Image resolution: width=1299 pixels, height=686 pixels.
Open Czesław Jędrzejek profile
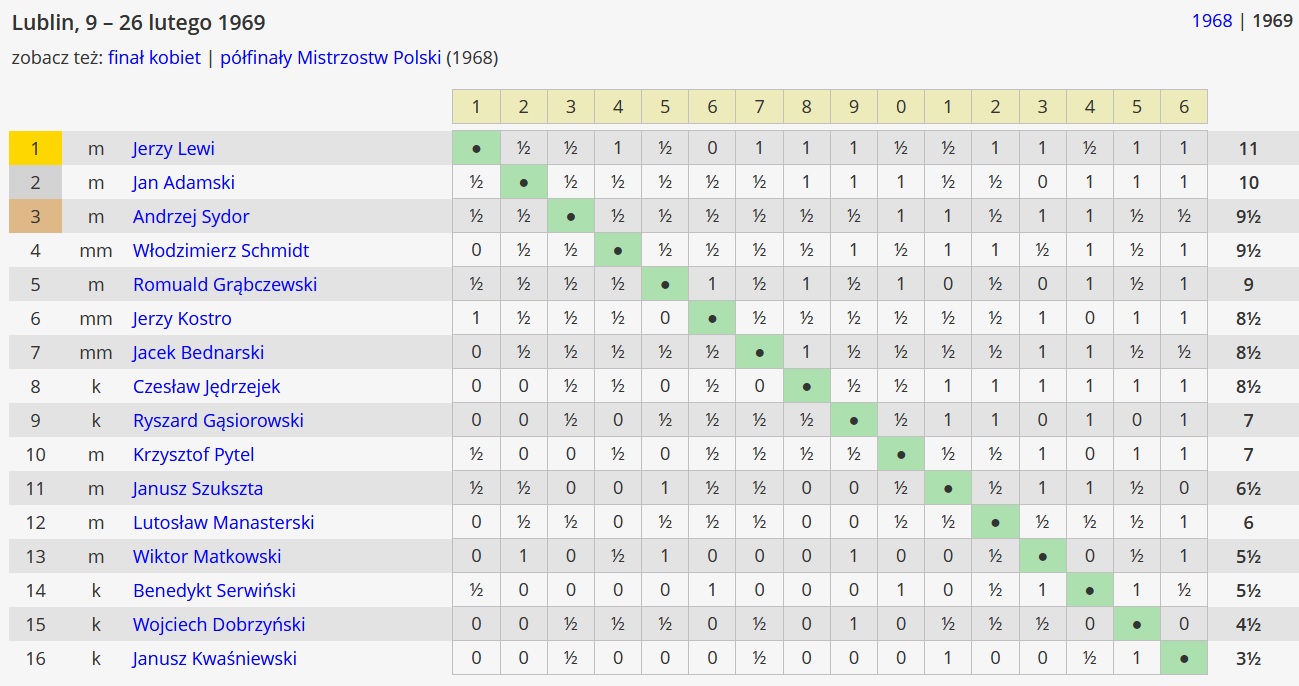pyautogui.click(x=206, y=387)
